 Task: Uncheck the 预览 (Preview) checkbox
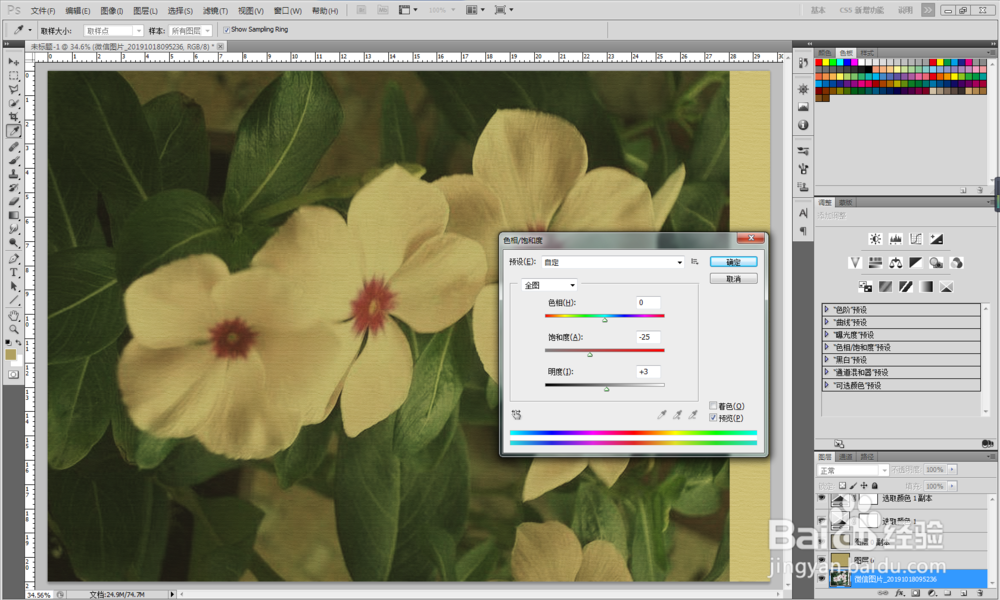[x=712, y=417]
